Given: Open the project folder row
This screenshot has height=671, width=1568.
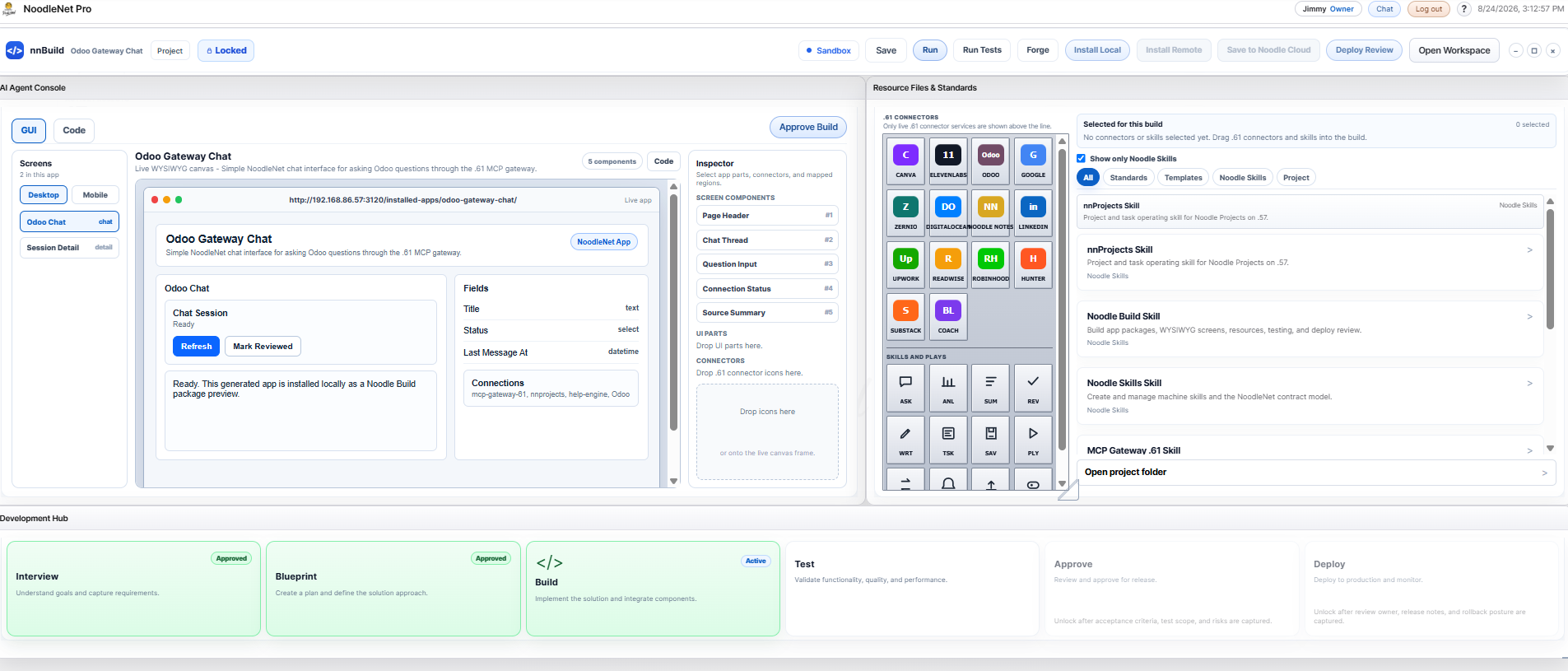Looking at the screenshot, I should tap(1316, 473).
